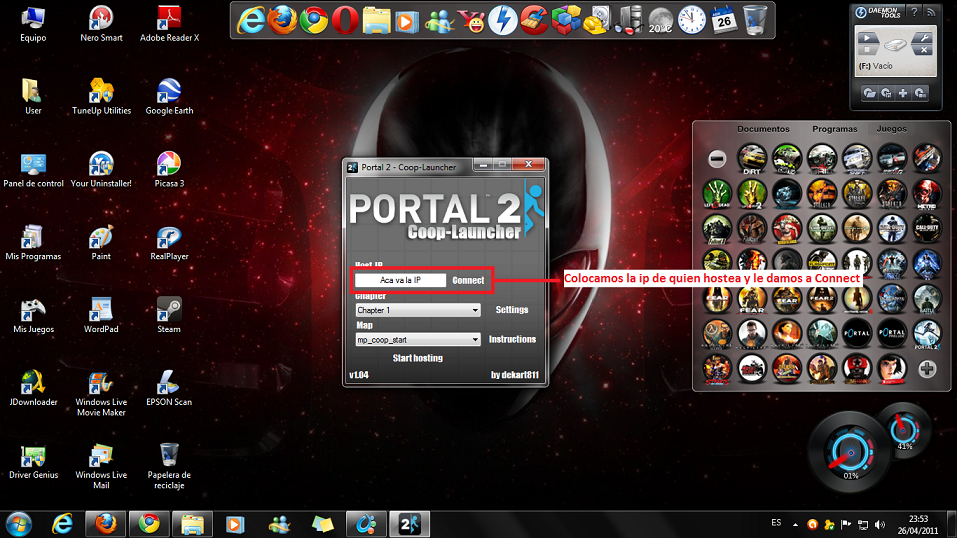Open the Daemon Tools gadget settings wrench

coord(925,38)
